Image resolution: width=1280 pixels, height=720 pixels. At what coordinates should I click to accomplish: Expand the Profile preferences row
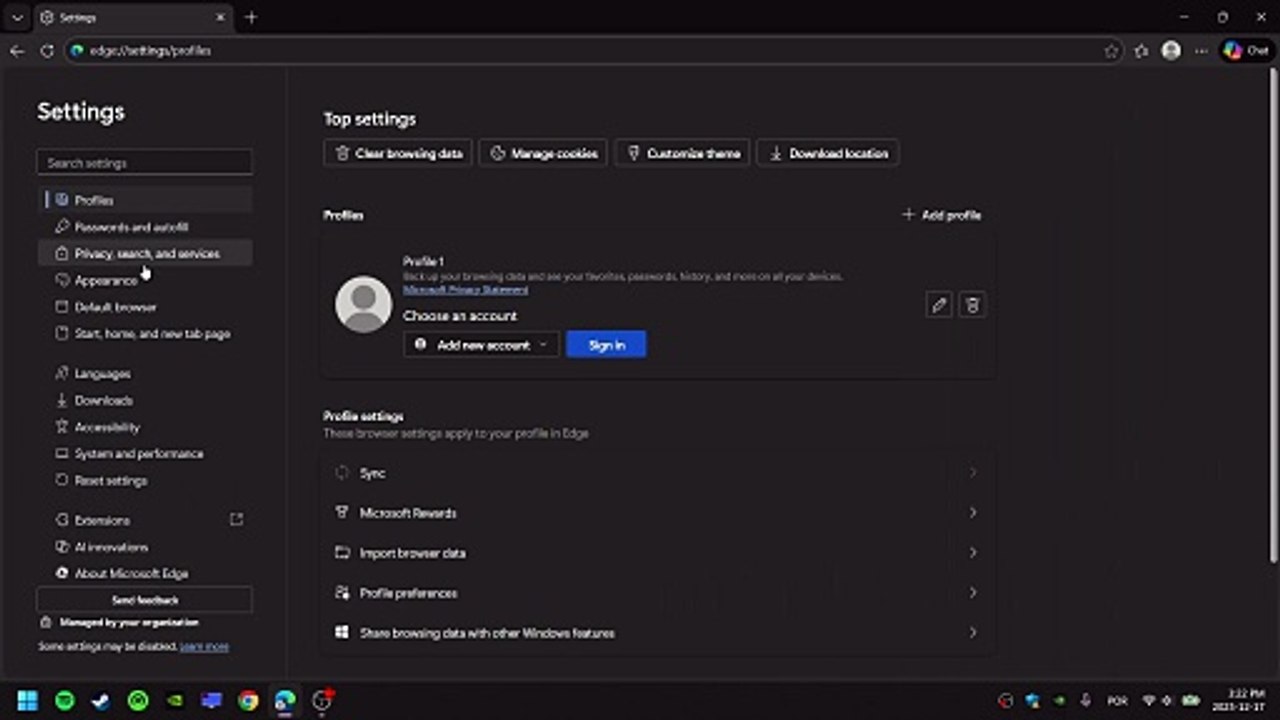(658, 593)
